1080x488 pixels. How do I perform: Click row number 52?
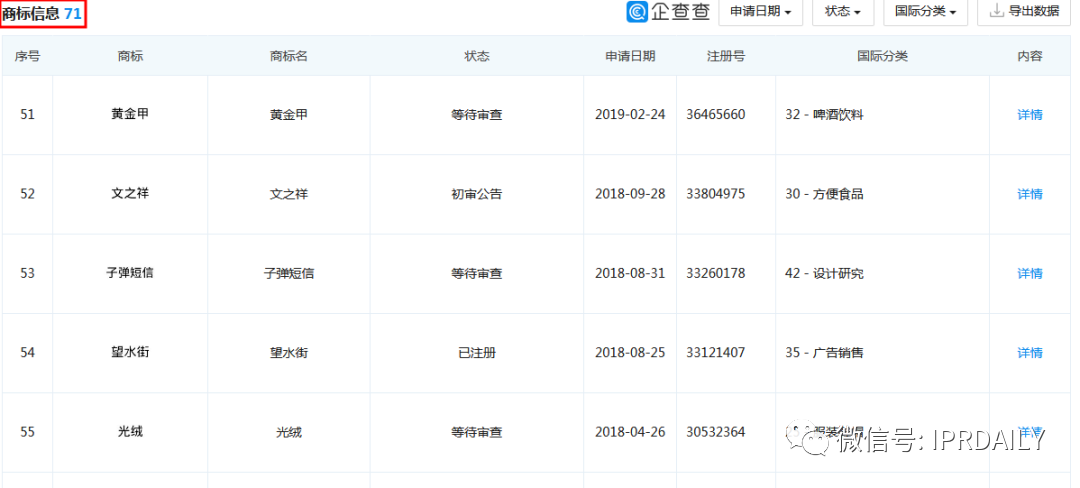pos(27,194)
